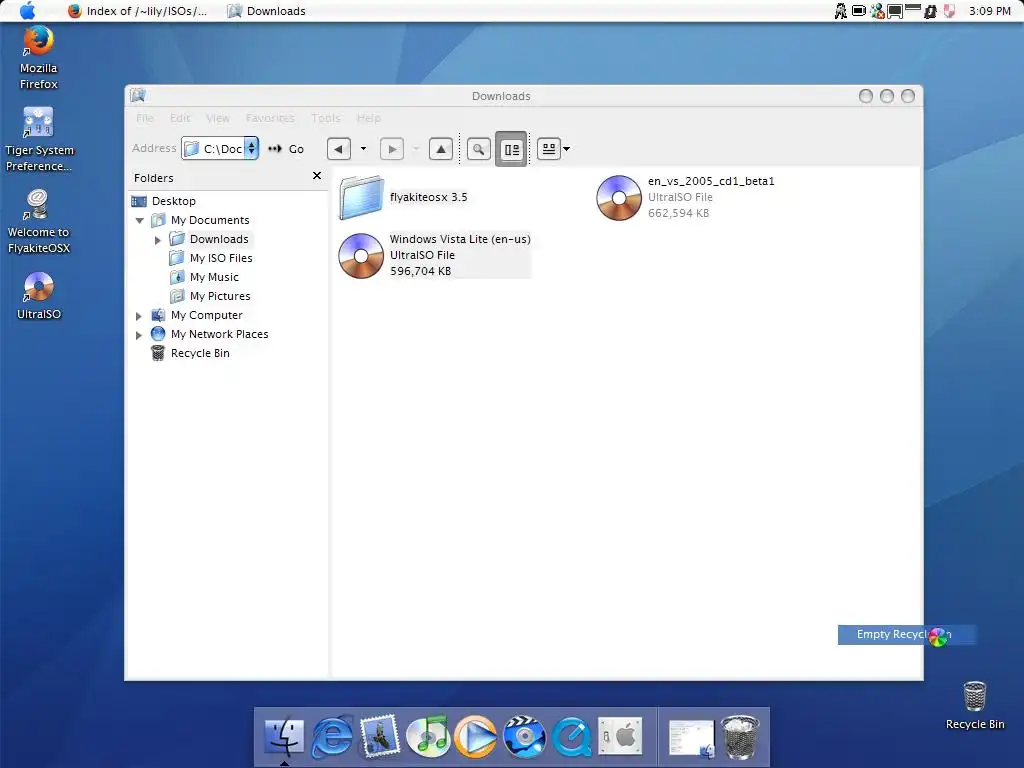Launch the UltraISO desktop shortcut
1024x768 pixels.
[x=39, y=295]
